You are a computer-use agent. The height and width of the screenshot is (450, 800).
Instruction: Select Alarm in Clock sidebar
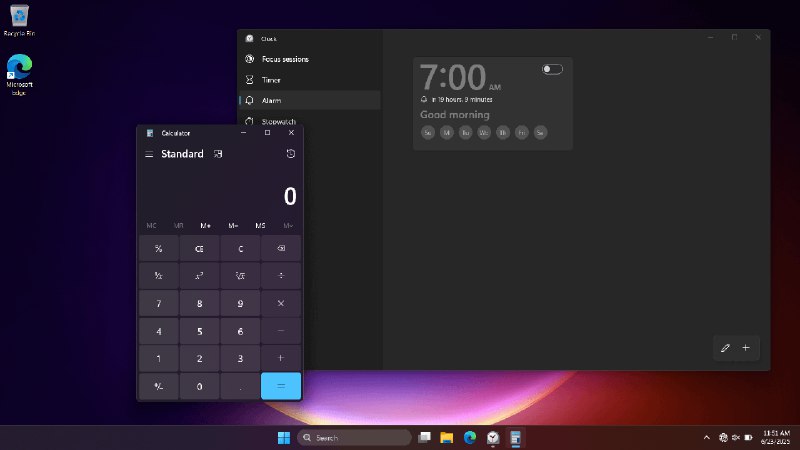coord(310,101)
